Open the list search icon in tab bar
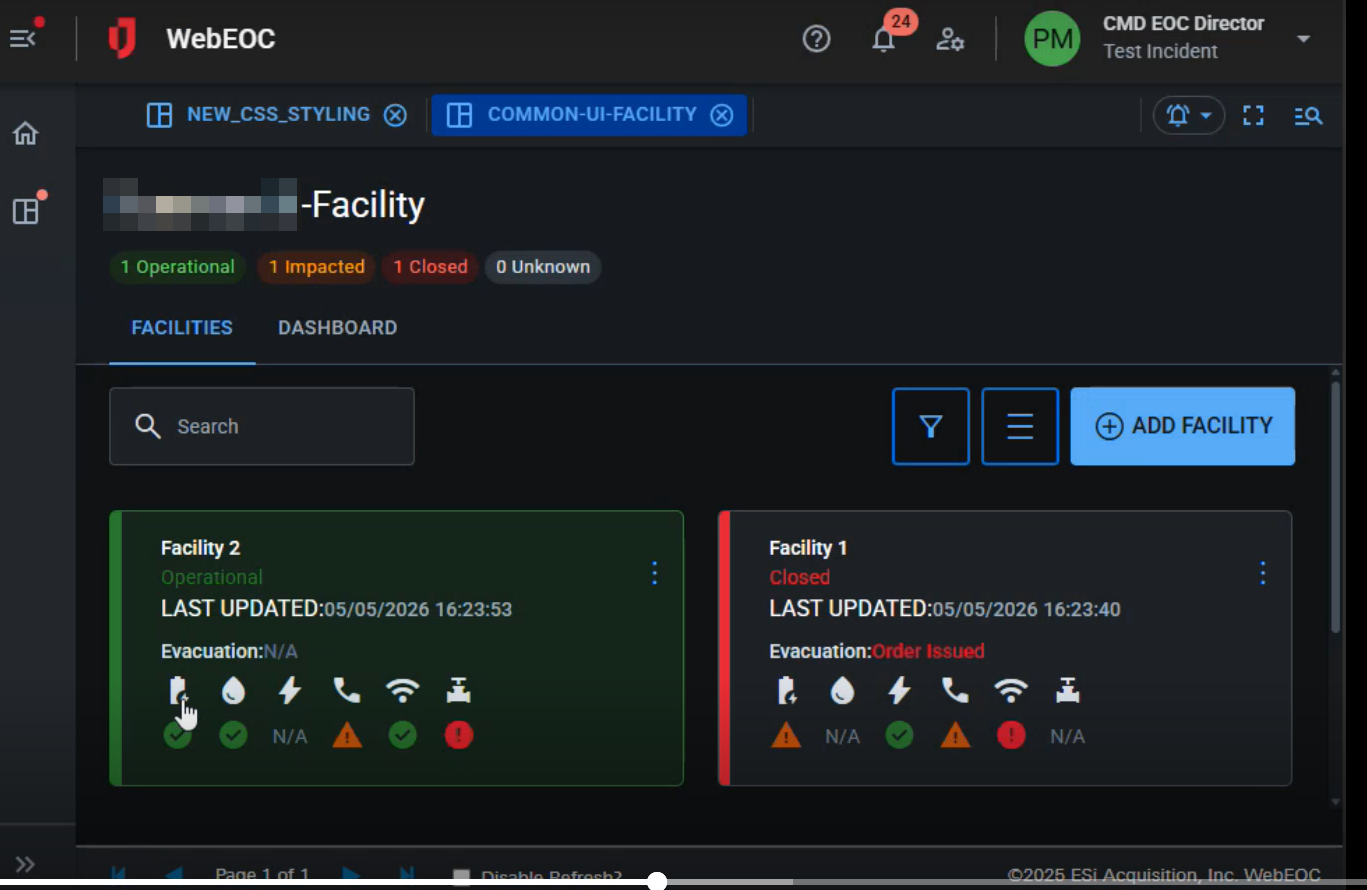This screenshot has height=890, width=1367. tap(1308, 115)
